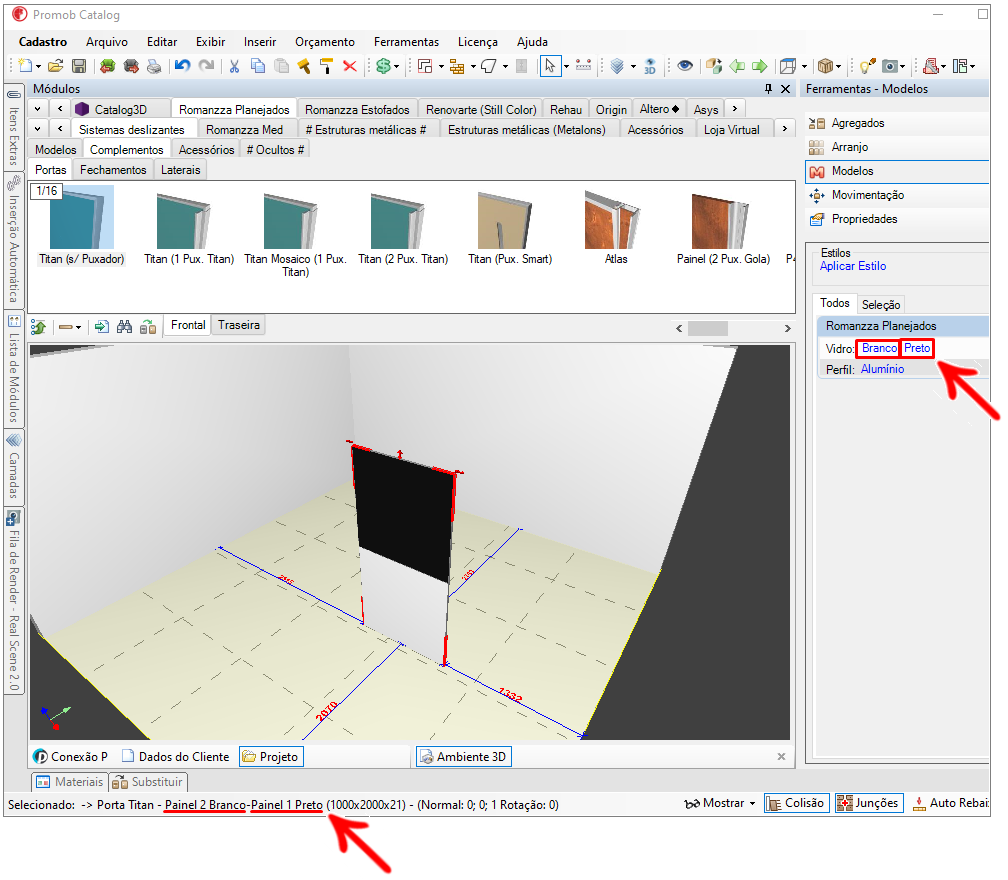Click the camera render icon
This screenshot has height=880, width=1008.
click(890, 66)
